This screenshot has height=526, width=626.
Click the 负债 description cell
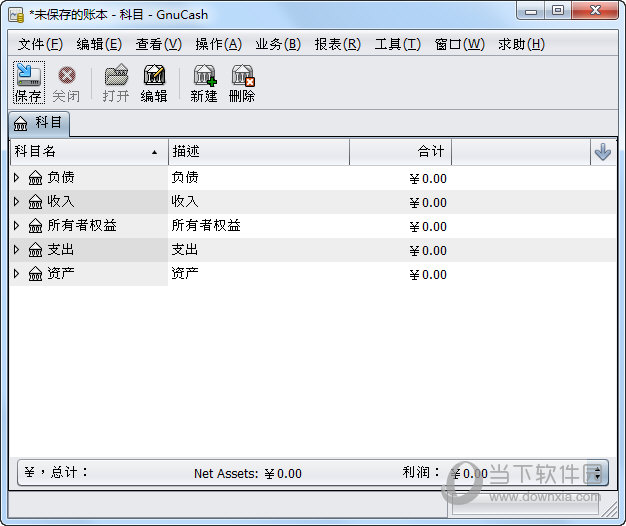185,177
